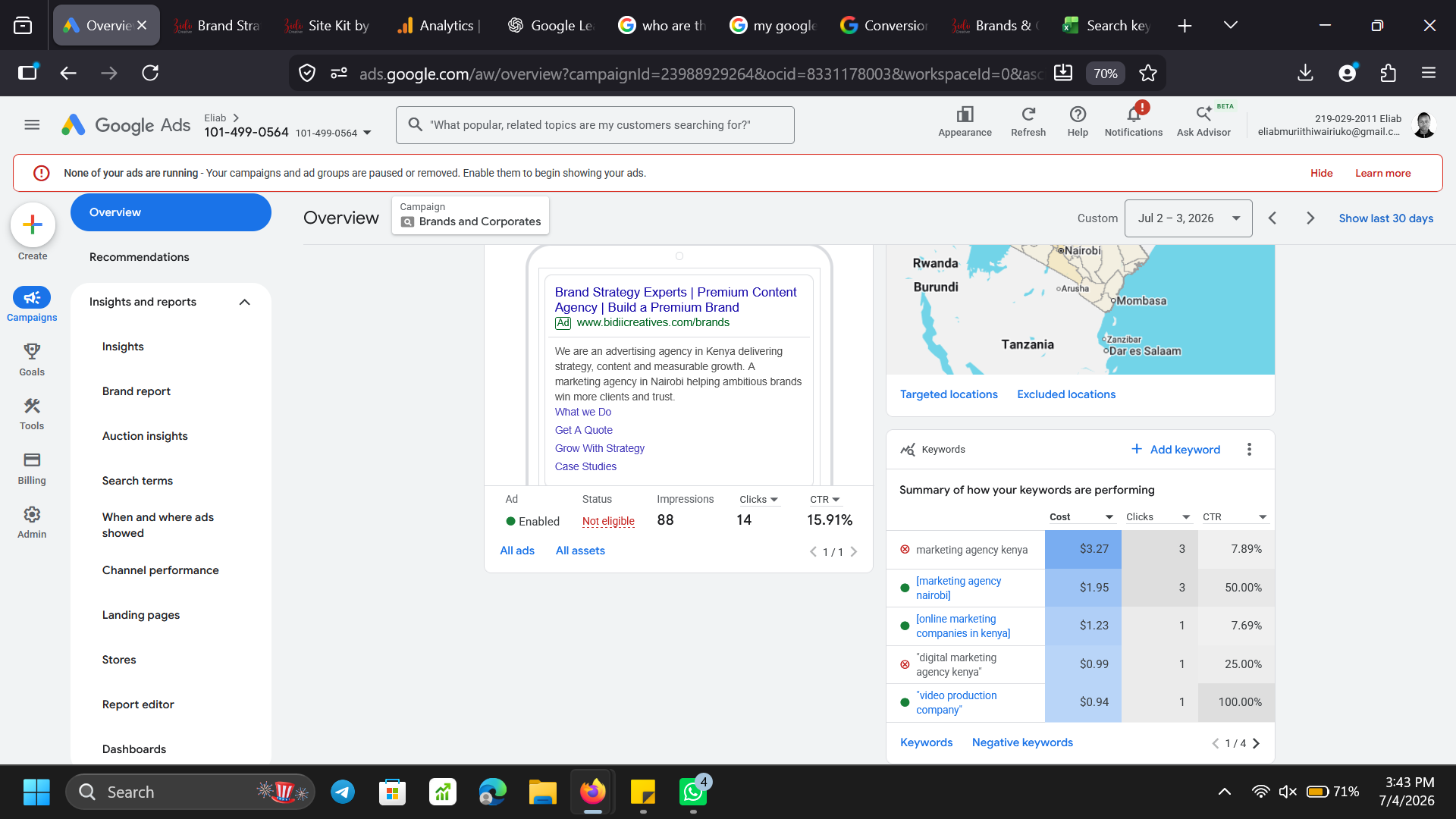Open the All ads link
This screenshot has width=1456, height=819.
517,551
